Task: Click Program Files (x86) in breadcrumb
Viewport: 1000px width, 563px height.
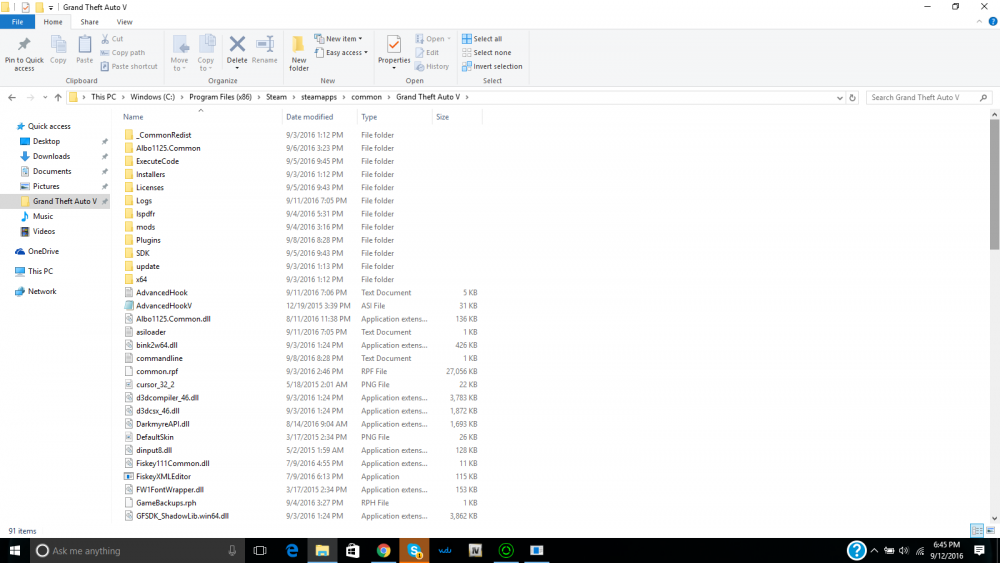Action: tap(220, 97)
